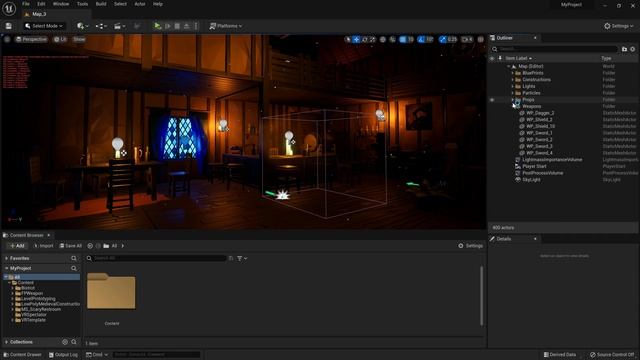Select WP_Dagger_2 in the Outliner
The width and height of the screenshot is (640, 360).
540,113
